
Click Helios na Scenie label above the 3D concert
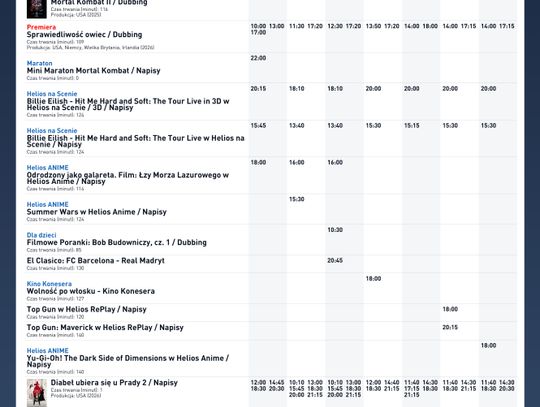52,94
